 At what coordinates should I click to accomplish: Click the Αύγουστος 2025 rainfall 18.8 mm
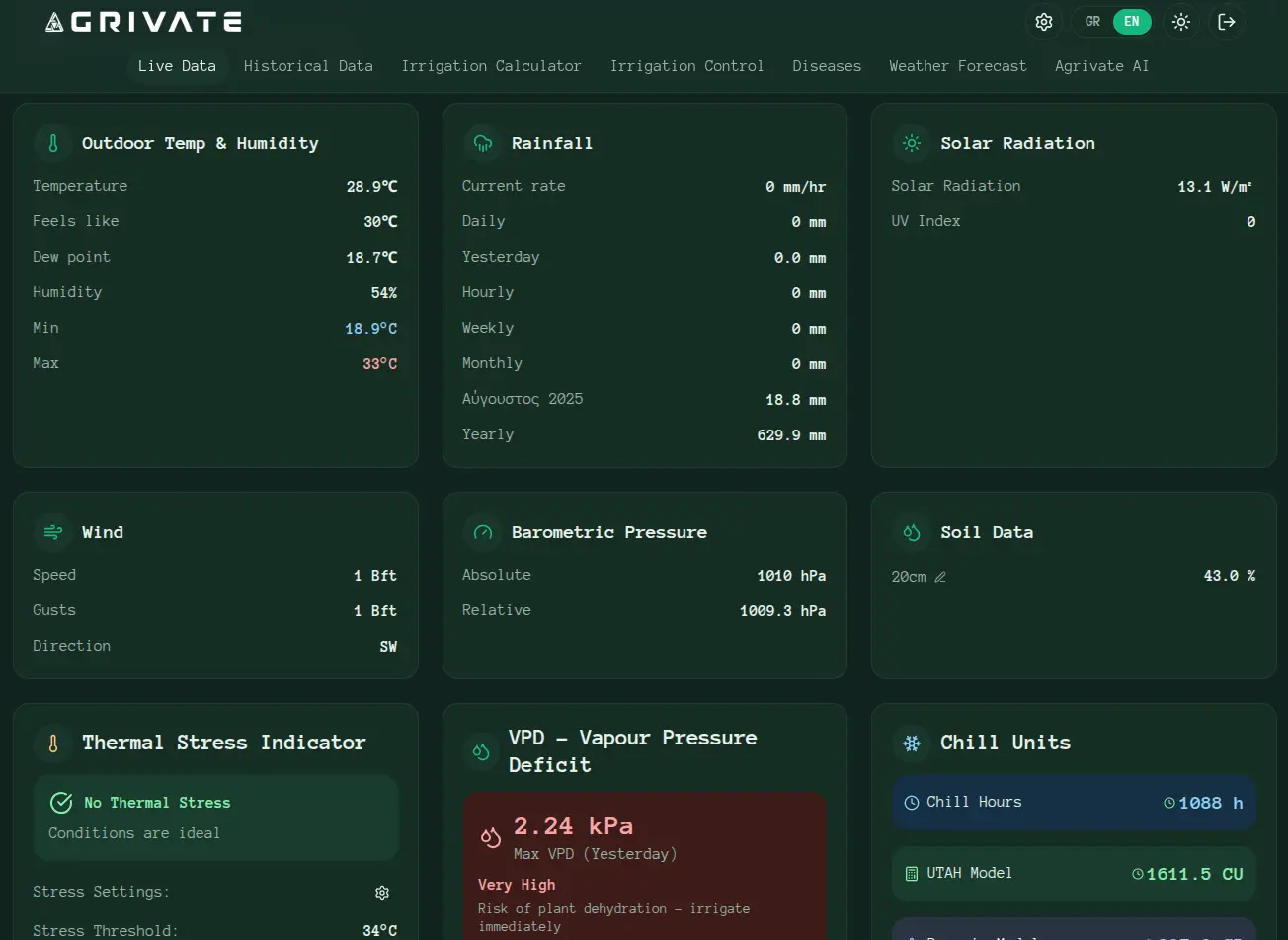point(796,400)
